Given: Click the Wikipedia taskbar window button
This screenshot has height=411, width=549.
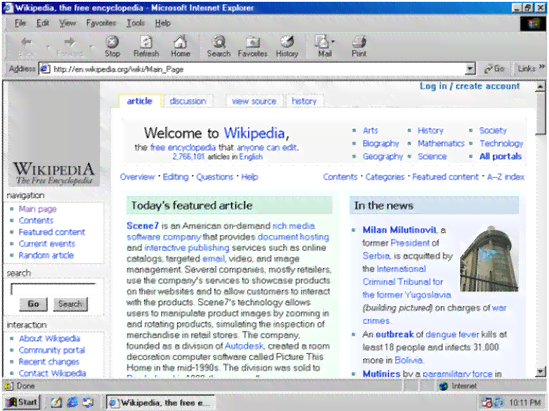Looking at the screenshot, I should [161, 402].
